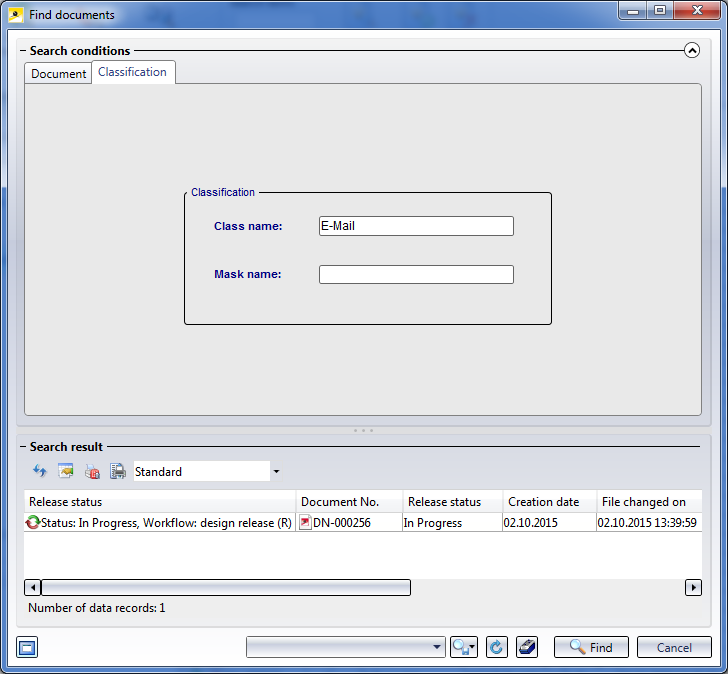Viewport: 728px width, 674px height.
Task: Click the In Progress status cell
Action: coord(452,523)
